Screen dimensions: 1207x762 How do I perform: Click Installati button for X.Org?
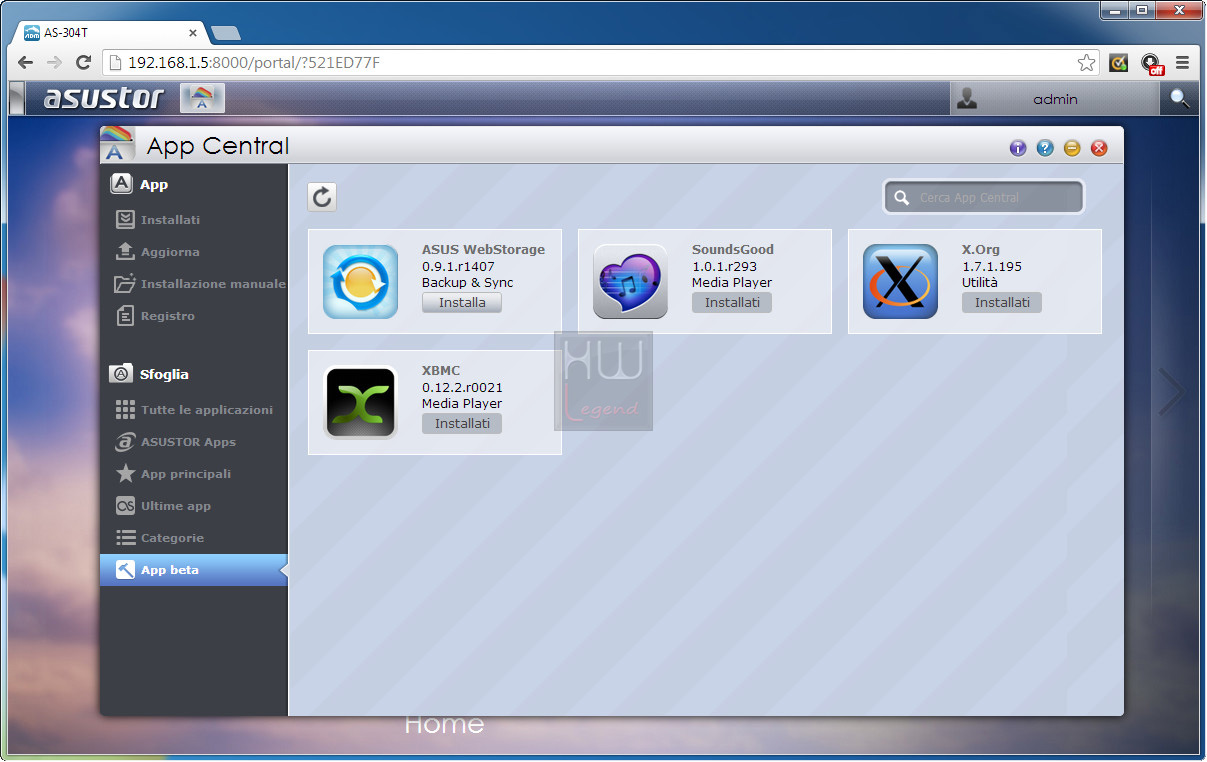1002,302
